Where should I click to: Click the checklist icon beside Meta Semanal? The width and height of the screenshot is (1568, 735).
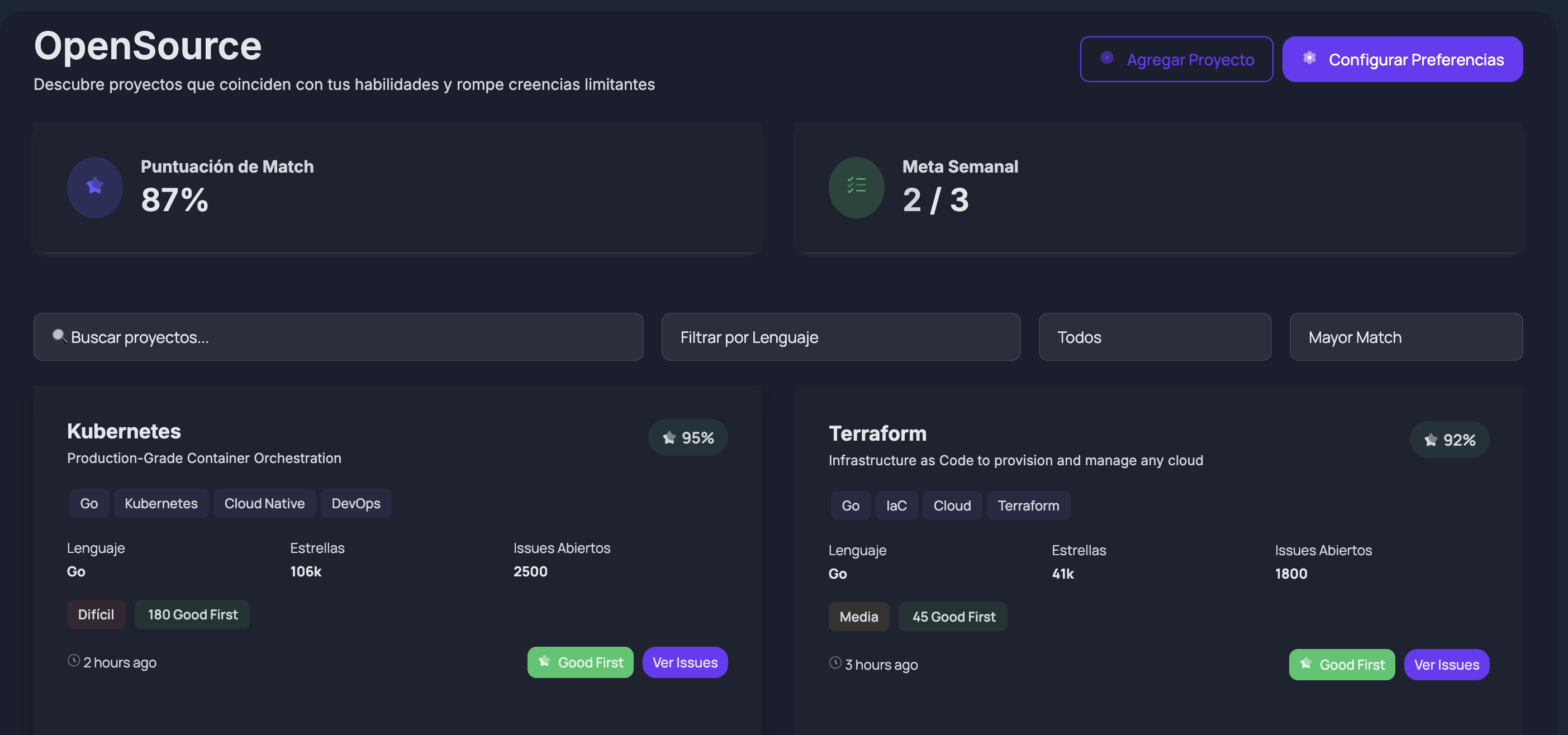(856, 185)
